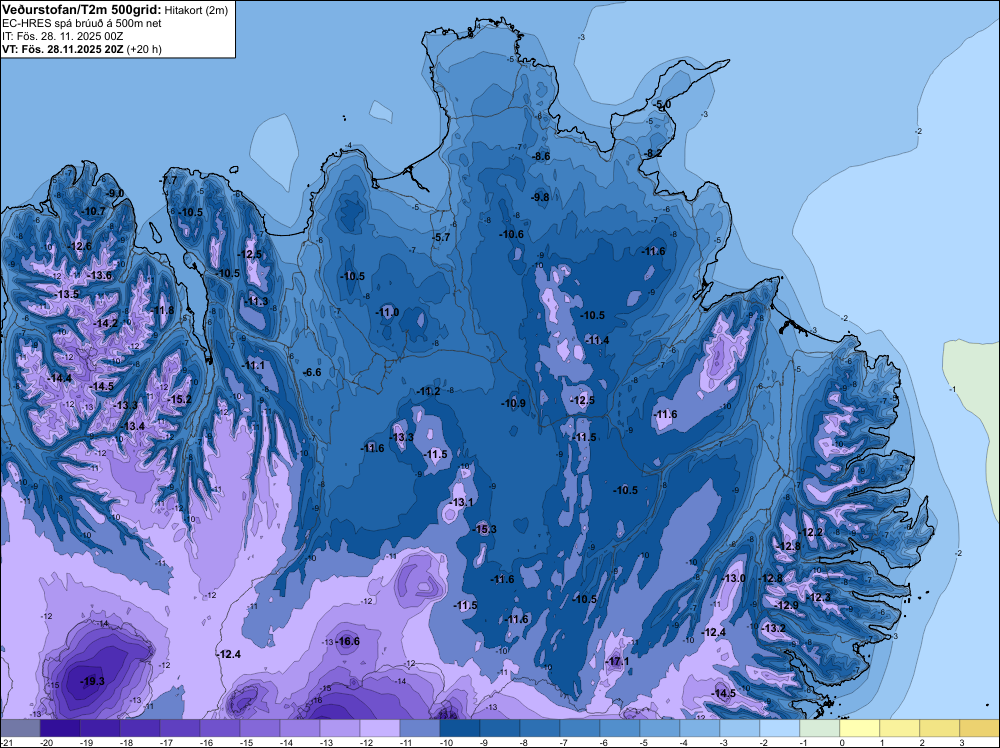Viewport: 1000px width, 748px height.
Task: Click the -1 pale green legend swatch
Action: coord(820,728)
